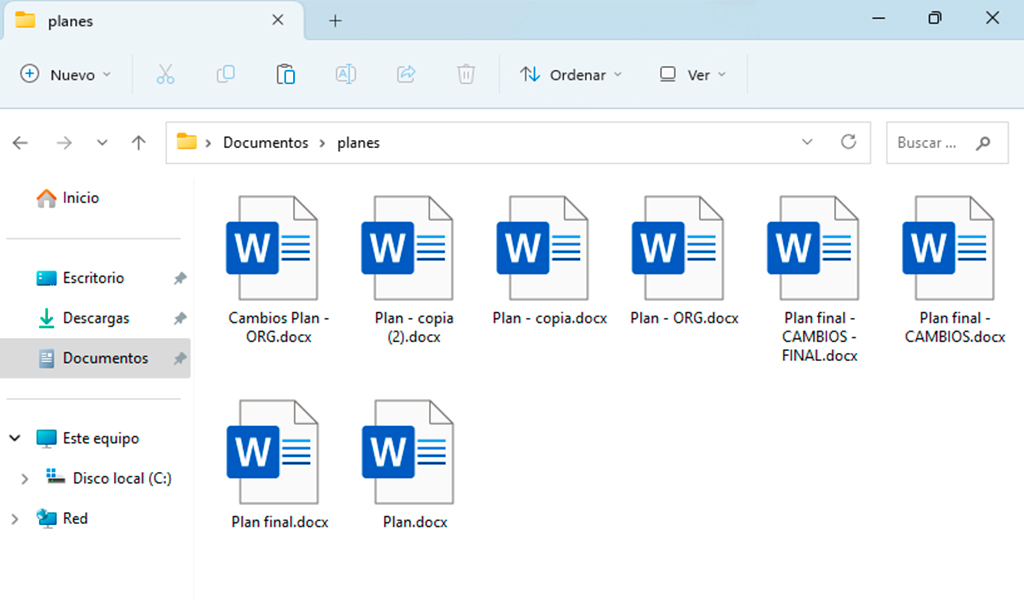The width and height of the screenshot is (1024, 600).
Task: Click the Share icon in toolbar
Action: coord(406,74)
